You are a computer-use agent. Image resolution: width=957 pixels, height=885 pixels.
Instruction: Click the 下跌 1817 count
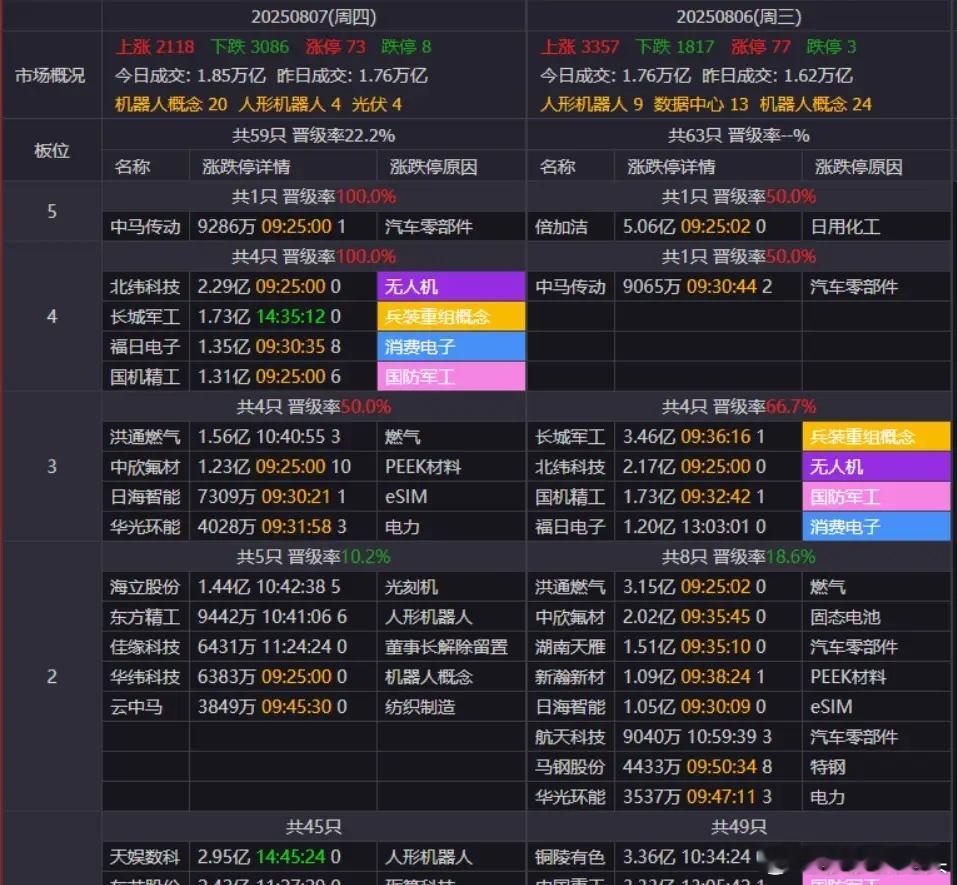(x=674, y=47)
